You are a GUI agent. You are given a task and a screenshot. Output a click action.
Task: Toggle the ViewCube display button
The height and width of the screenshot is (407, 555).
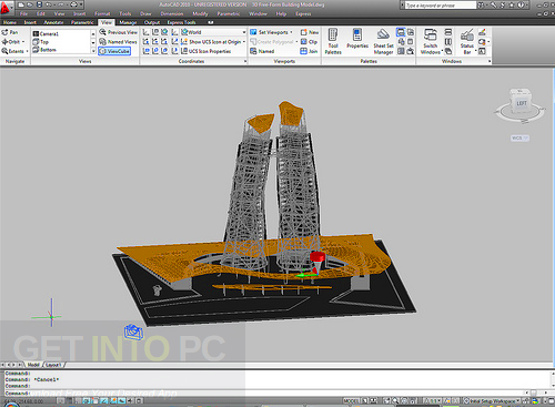pyautogui.click(x=115, y=51)
